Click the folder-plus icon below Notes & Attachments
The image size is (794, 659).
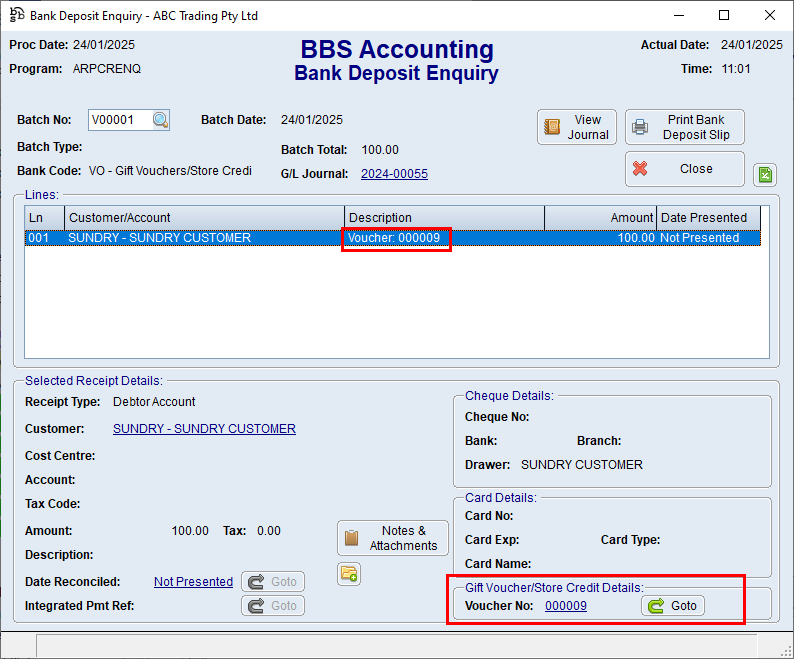(348, 574)
